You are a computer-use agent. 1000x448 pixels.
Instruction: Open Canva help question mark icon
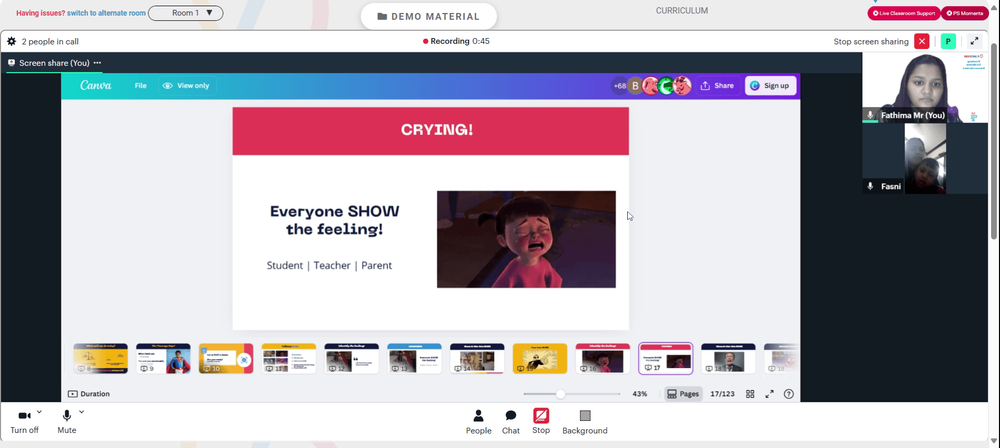[x=789, y=394]
